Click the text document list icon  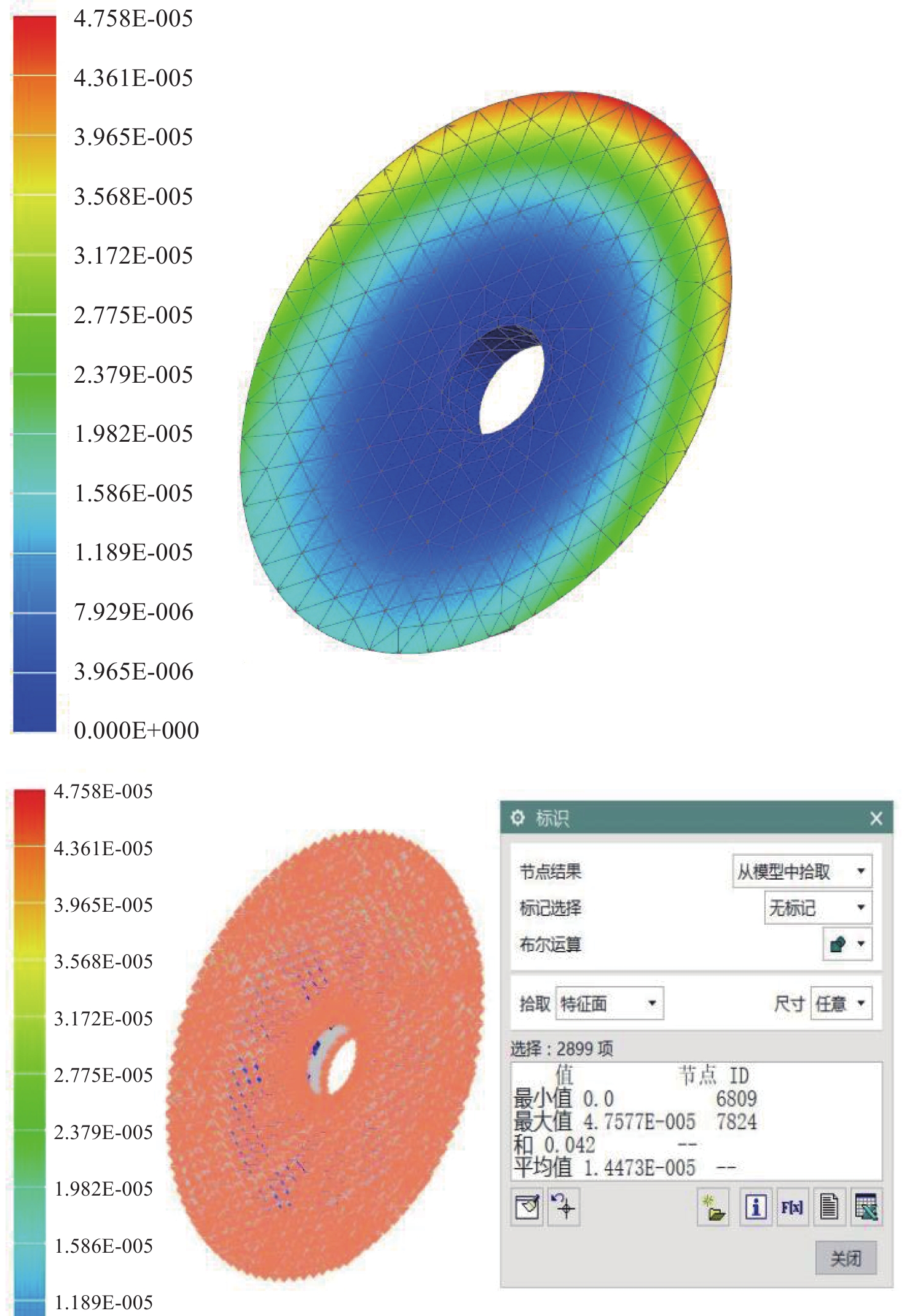coord(829,1207)
